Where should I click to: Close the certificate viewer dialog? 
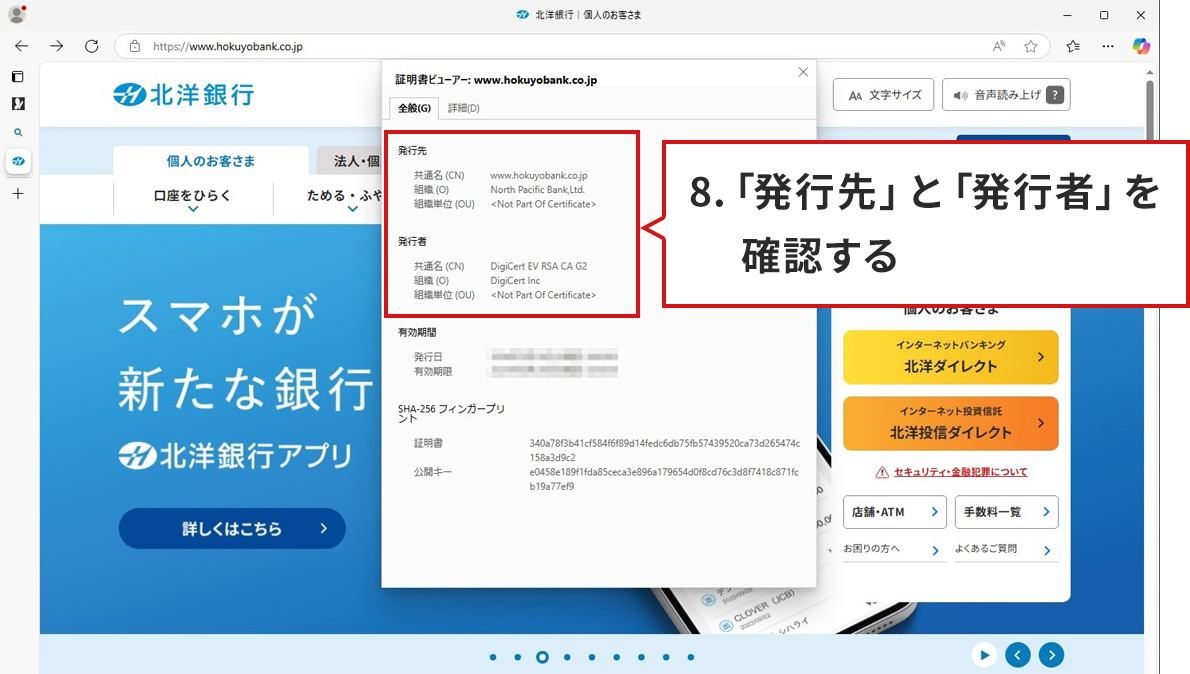(x=803, y=72)
